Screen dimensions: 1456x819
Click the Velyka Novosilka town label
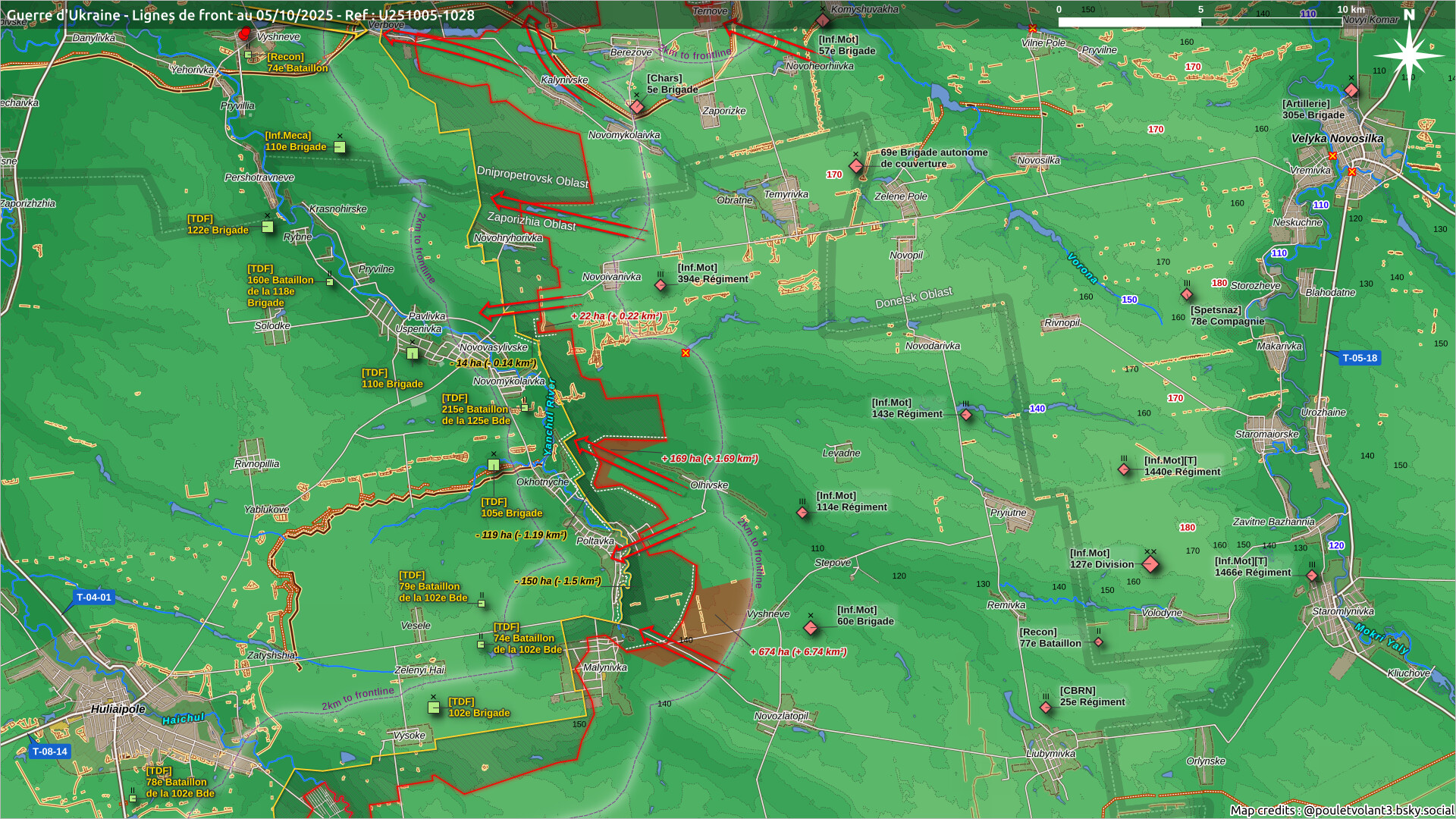tap(1337, 139)
